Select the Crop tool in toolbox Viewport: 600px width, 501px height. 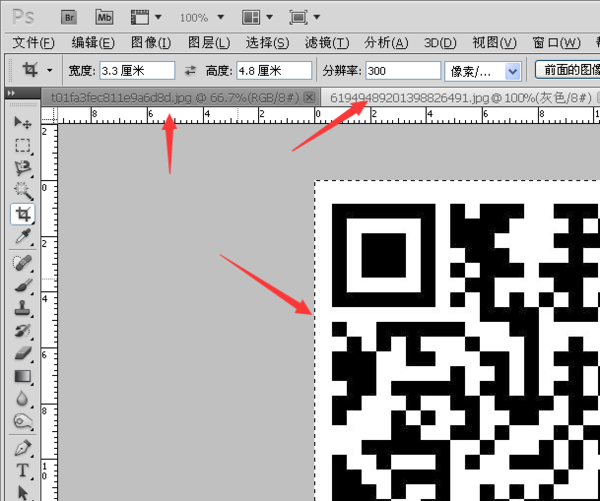(23, 214)
